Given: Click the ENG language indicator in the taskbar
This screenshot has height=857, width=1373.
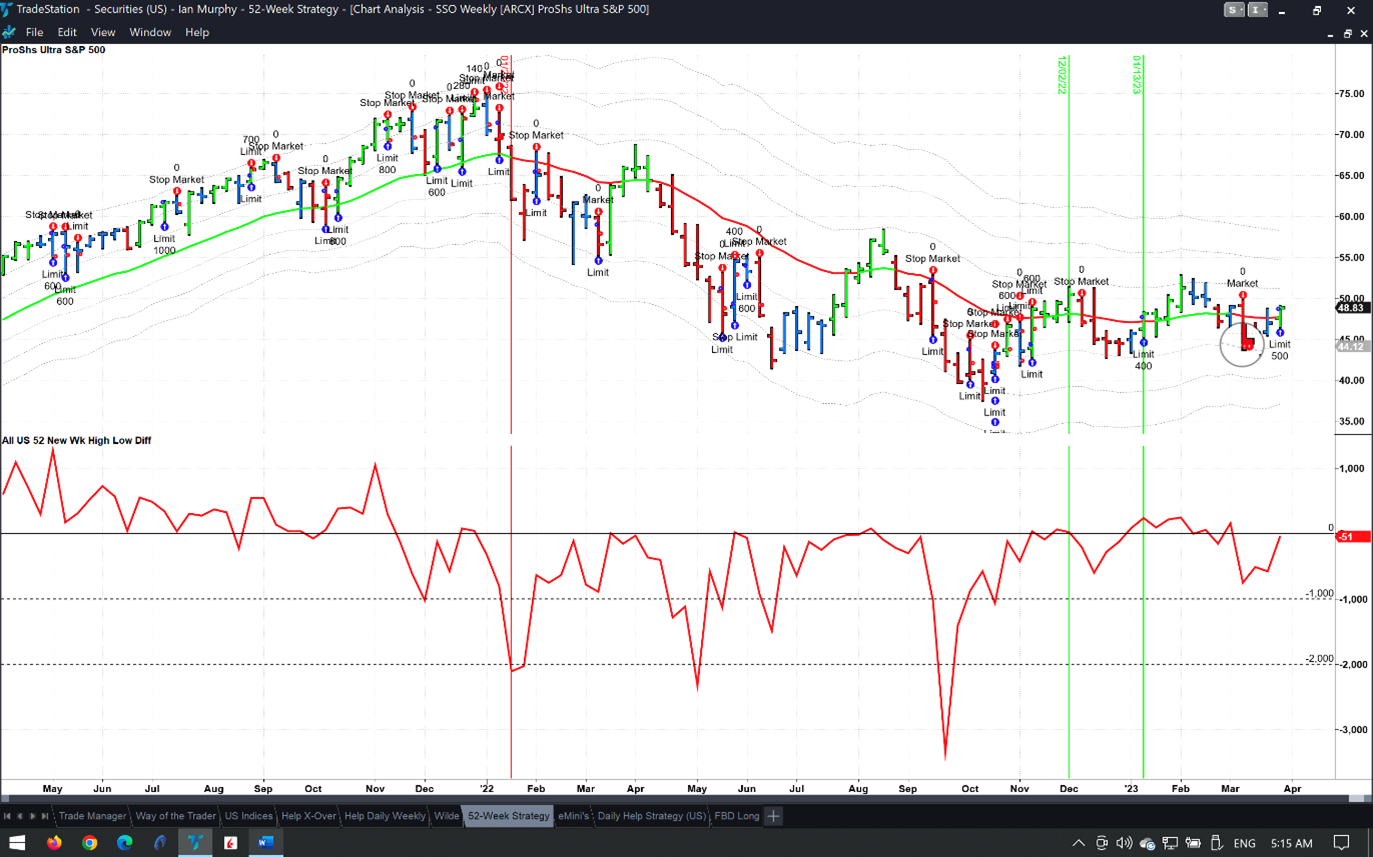Looking at the screenshot, I should tap(1244, 843).
